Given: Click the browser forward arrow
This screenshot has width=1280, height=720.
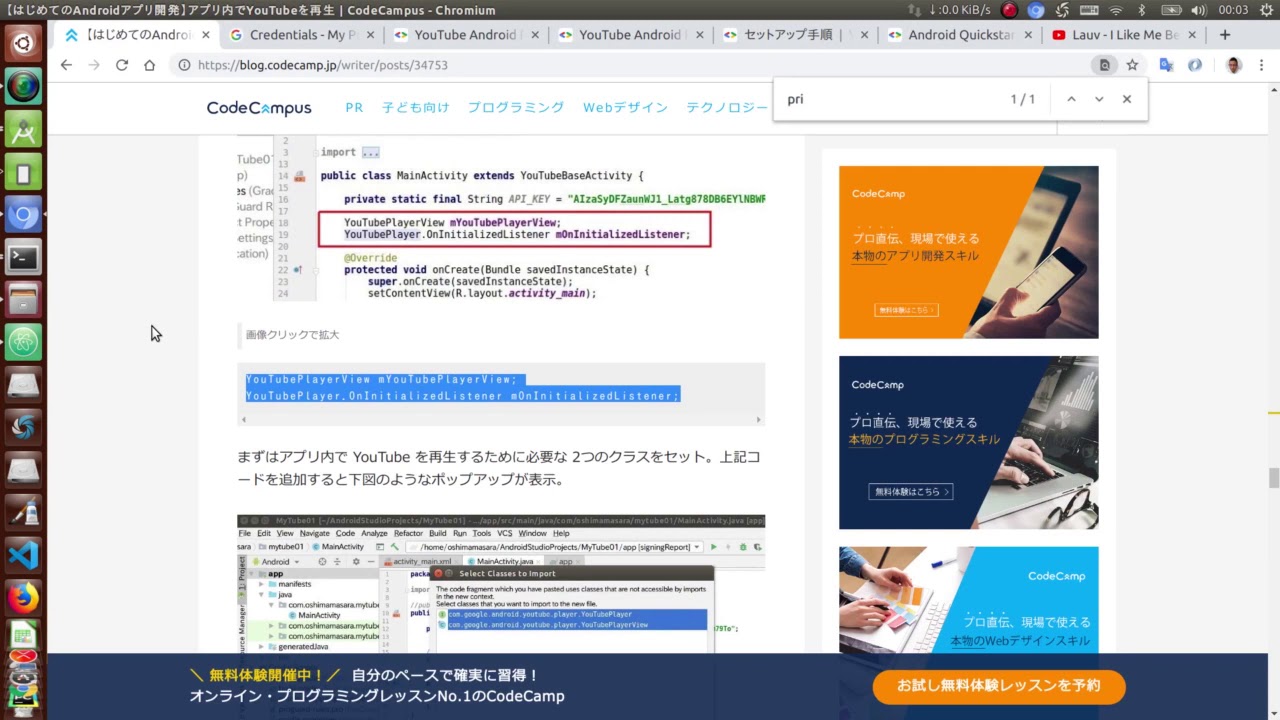Looking at the screenshot, I should click(x=94, y=65).
